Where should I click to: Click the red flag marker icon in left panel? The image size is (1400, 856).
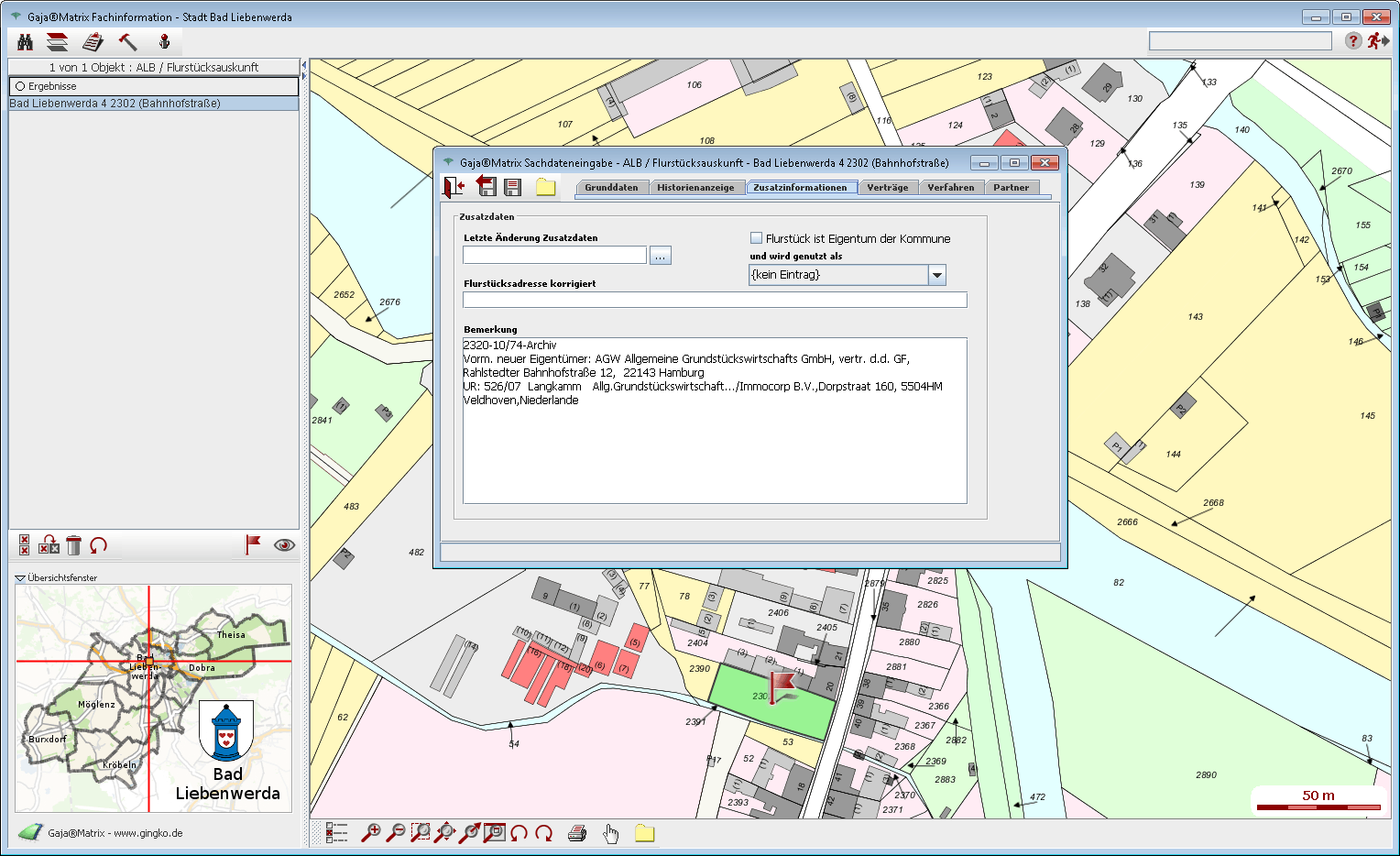253,544
